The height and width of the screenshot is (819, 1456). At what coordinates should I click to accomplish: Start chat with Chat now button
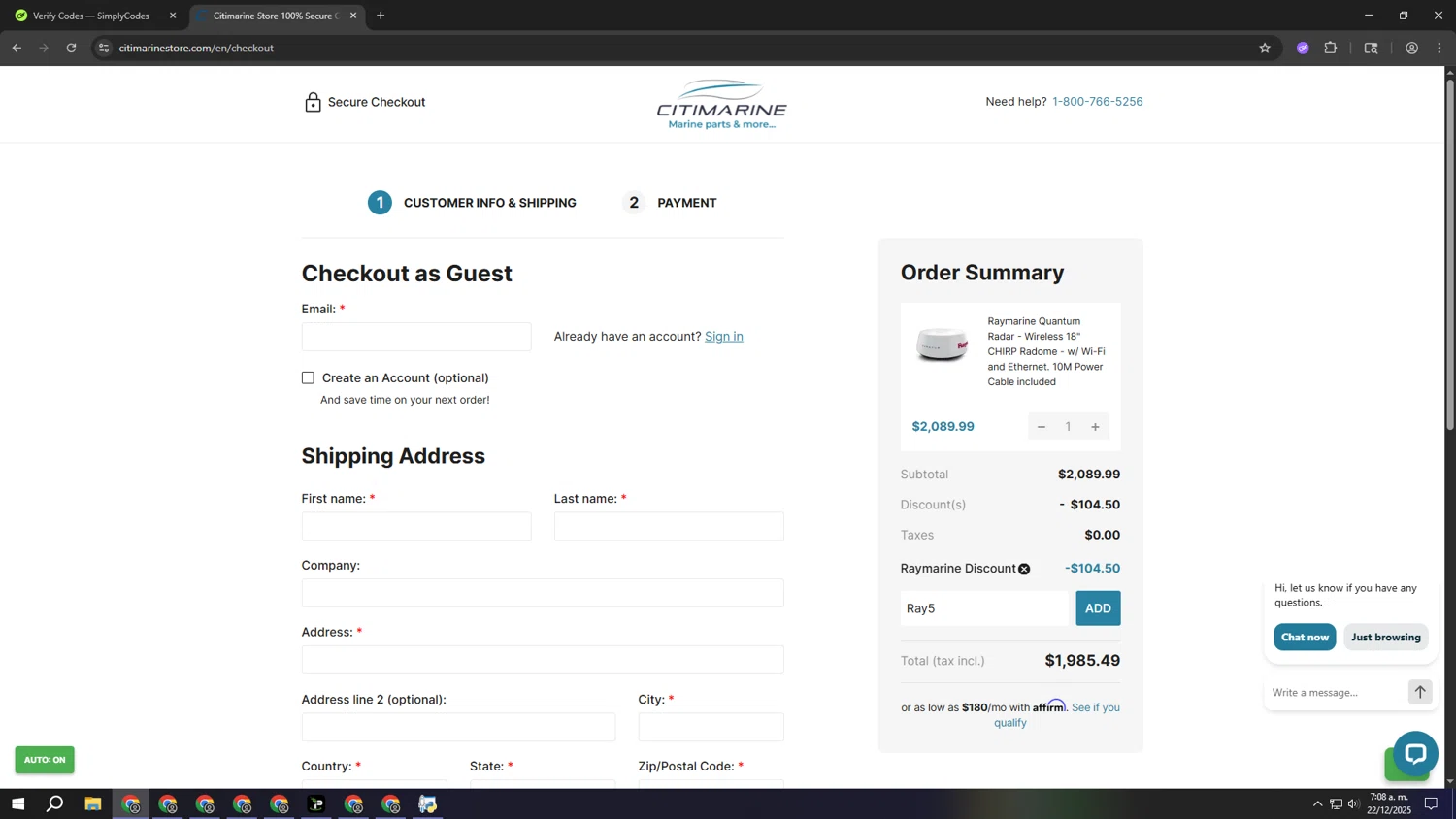pyautogui.click(x=1305, y=638)
